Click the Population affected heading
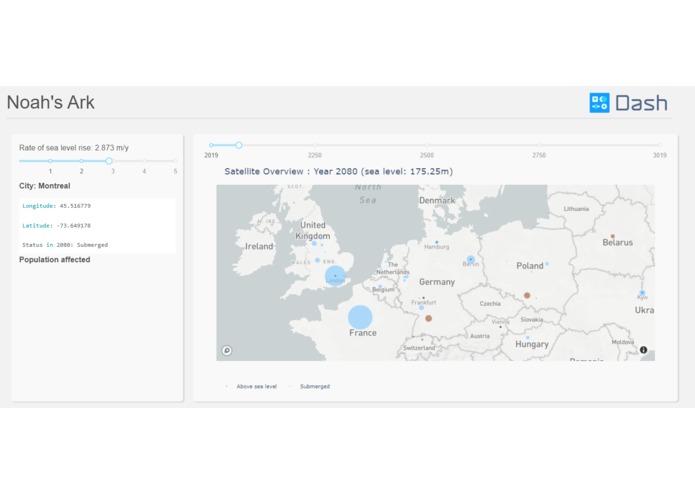 coord(55,260)
